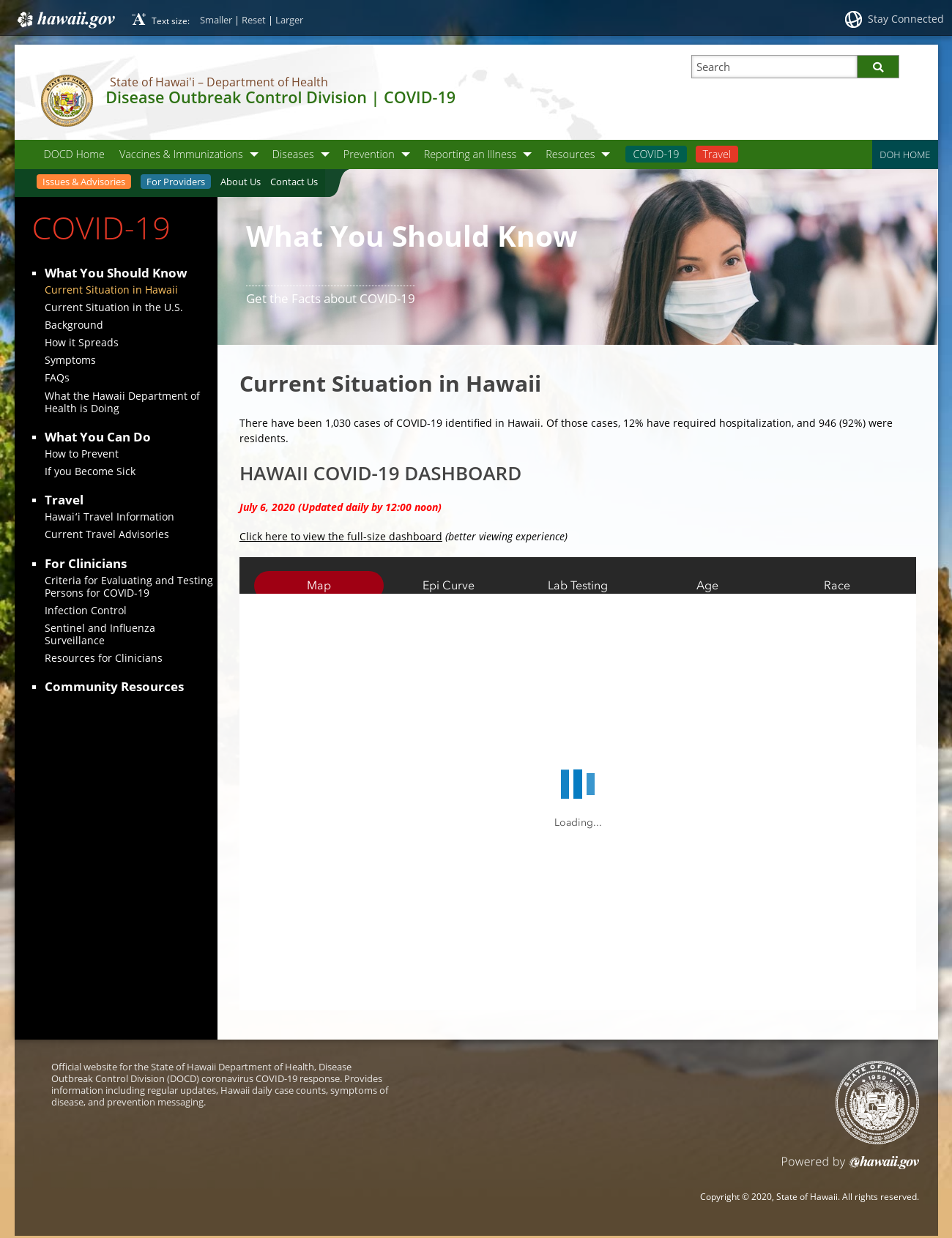Screen dimensions: 952x1238
Task: Click the text size letter icon
Action: click(x=139, y=19)
